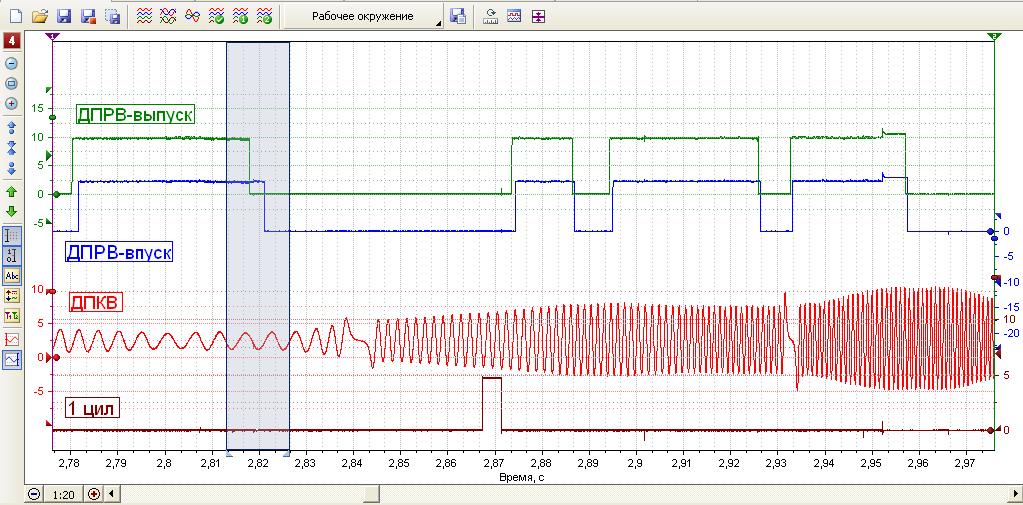Toggle the Abc channel labels button
This screenshot has height=505, width=1023.
click(x=12, y=276)
